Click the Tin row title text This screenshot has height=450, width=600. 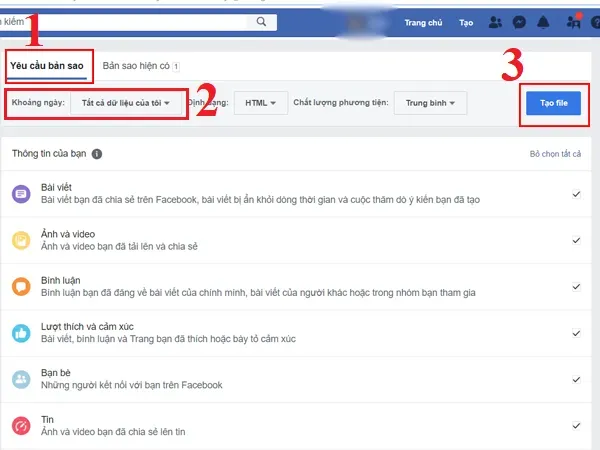(47, 419)
